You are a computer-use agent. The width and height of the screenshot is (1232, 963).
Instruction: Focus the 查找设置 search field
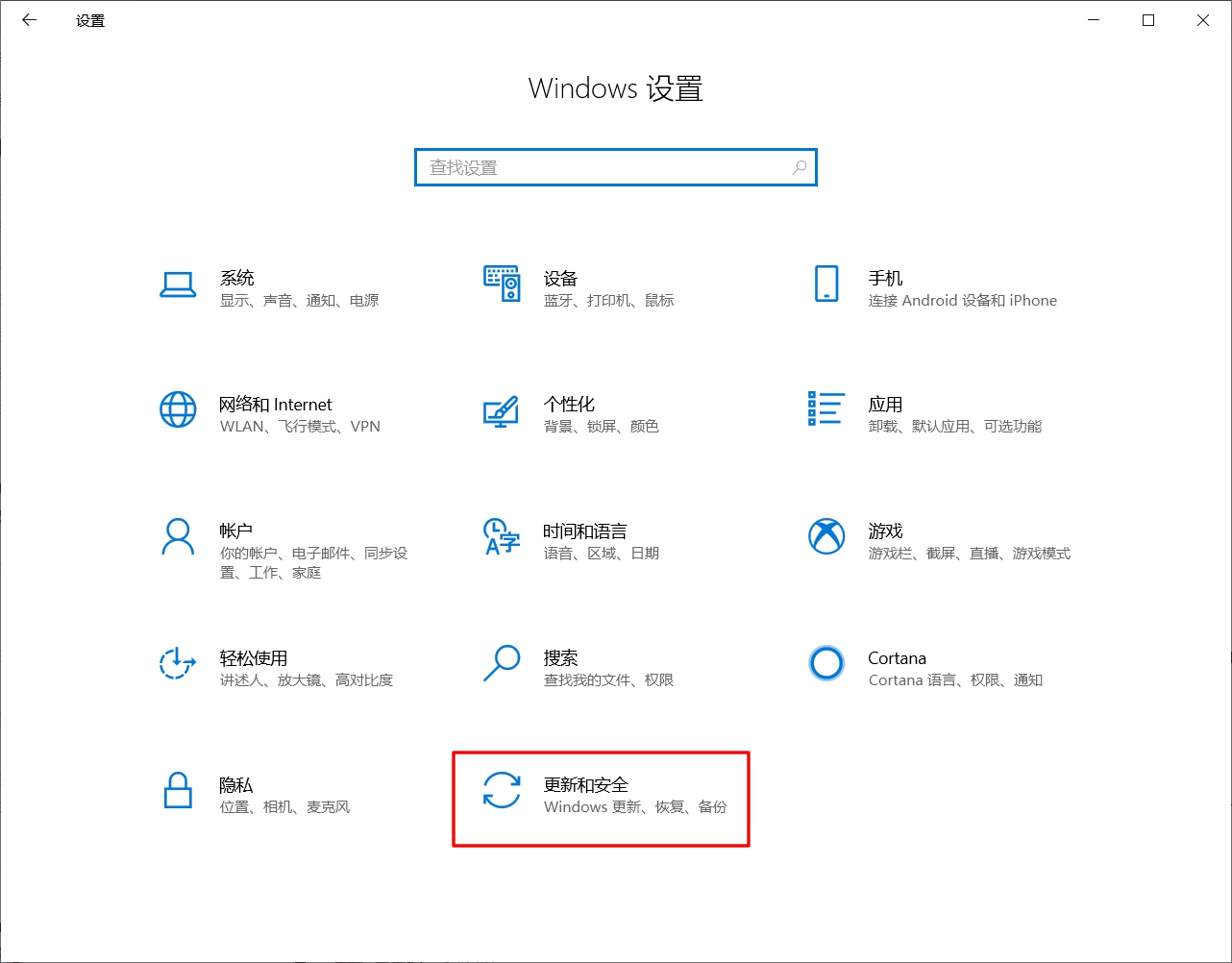click(616, 167)
